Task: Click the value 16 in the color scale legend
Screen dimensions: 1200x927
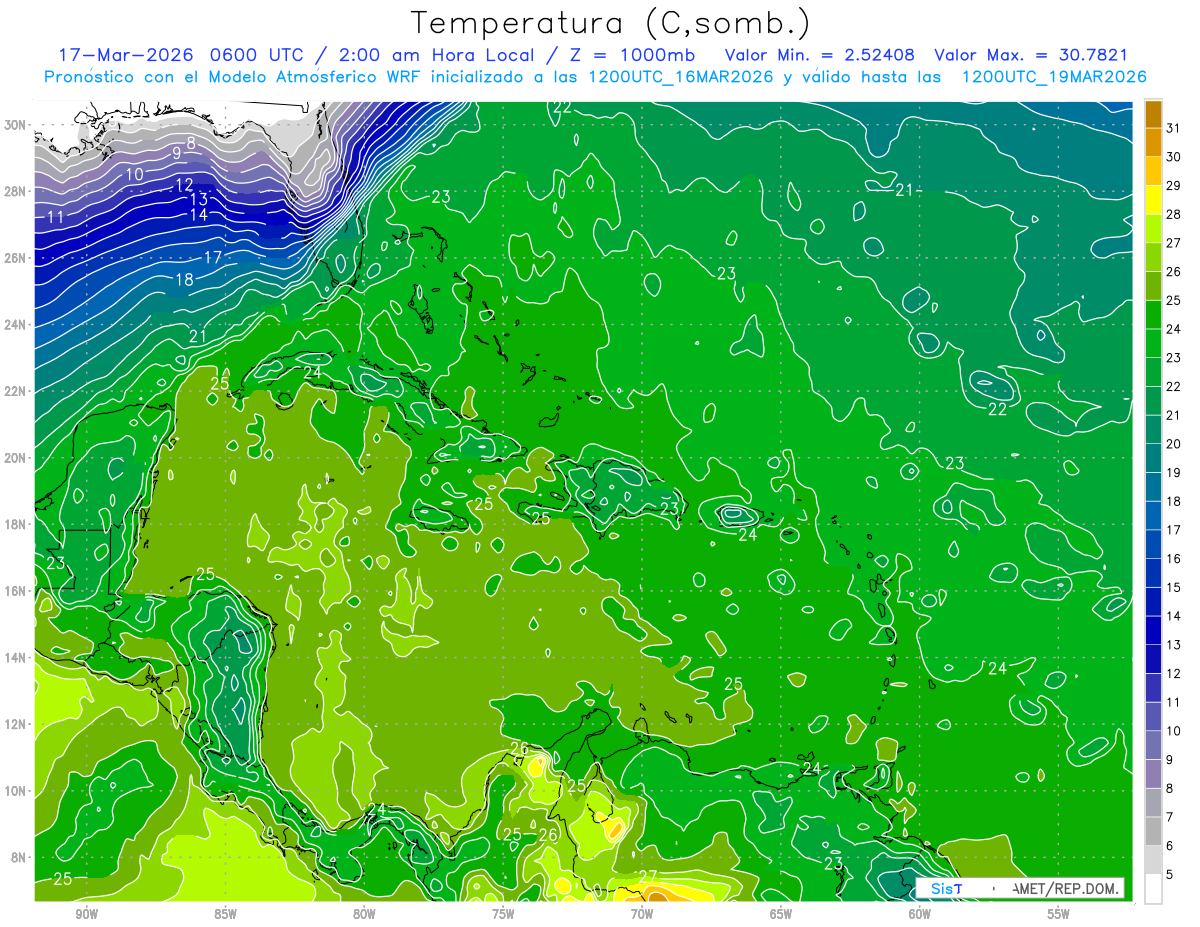Action: tap(1173, 559)
